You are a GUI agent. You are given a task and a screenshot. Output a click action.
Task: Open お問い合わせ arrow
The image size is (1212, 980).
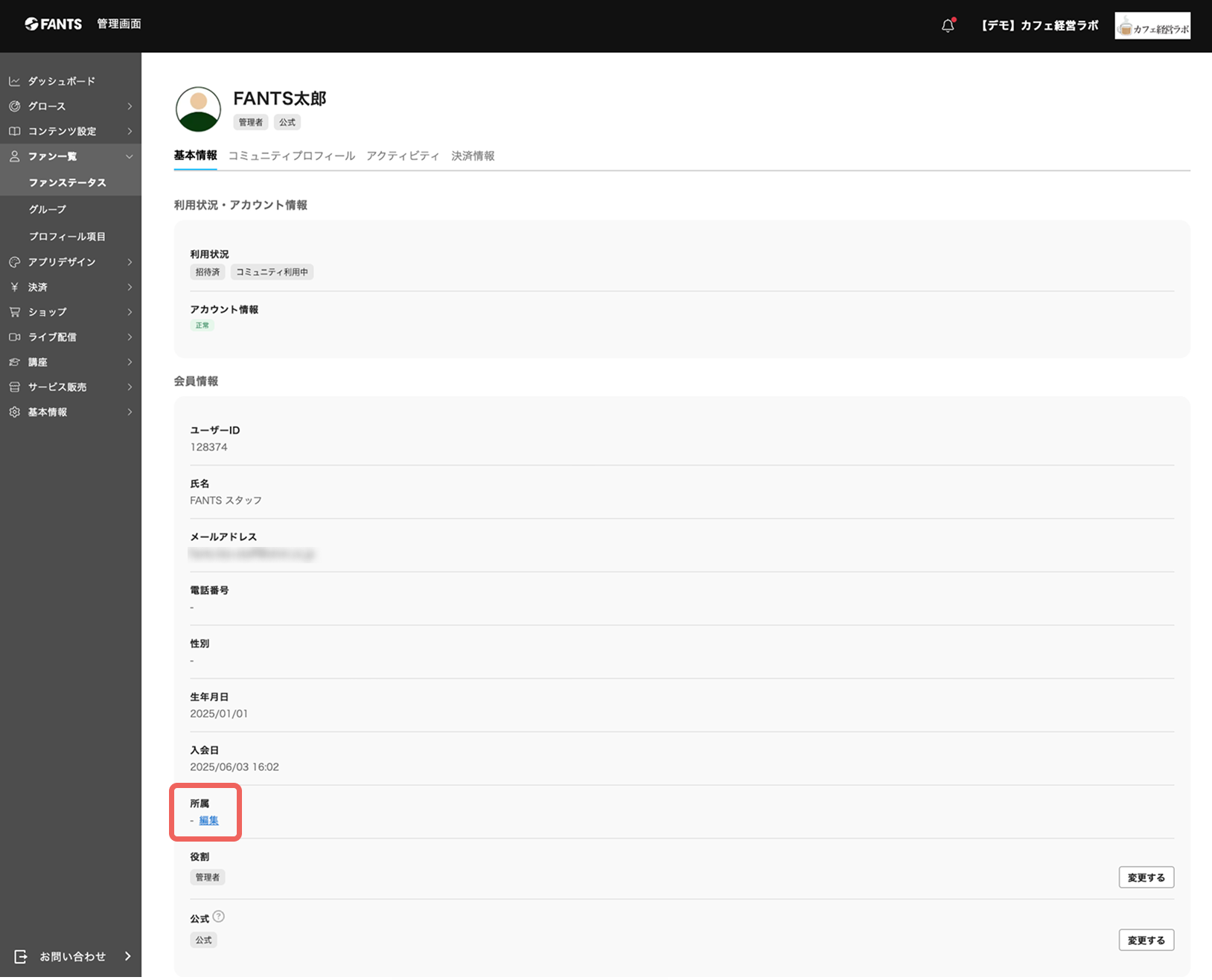(127, 956)
